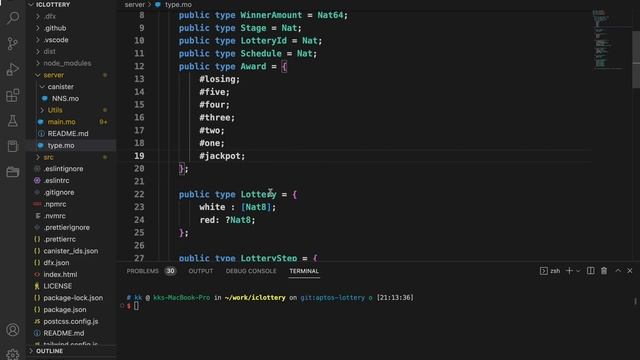Viewport: 640px width, 360px height.
Task: Open package-lock.json
Action: [x=73, y=298]
